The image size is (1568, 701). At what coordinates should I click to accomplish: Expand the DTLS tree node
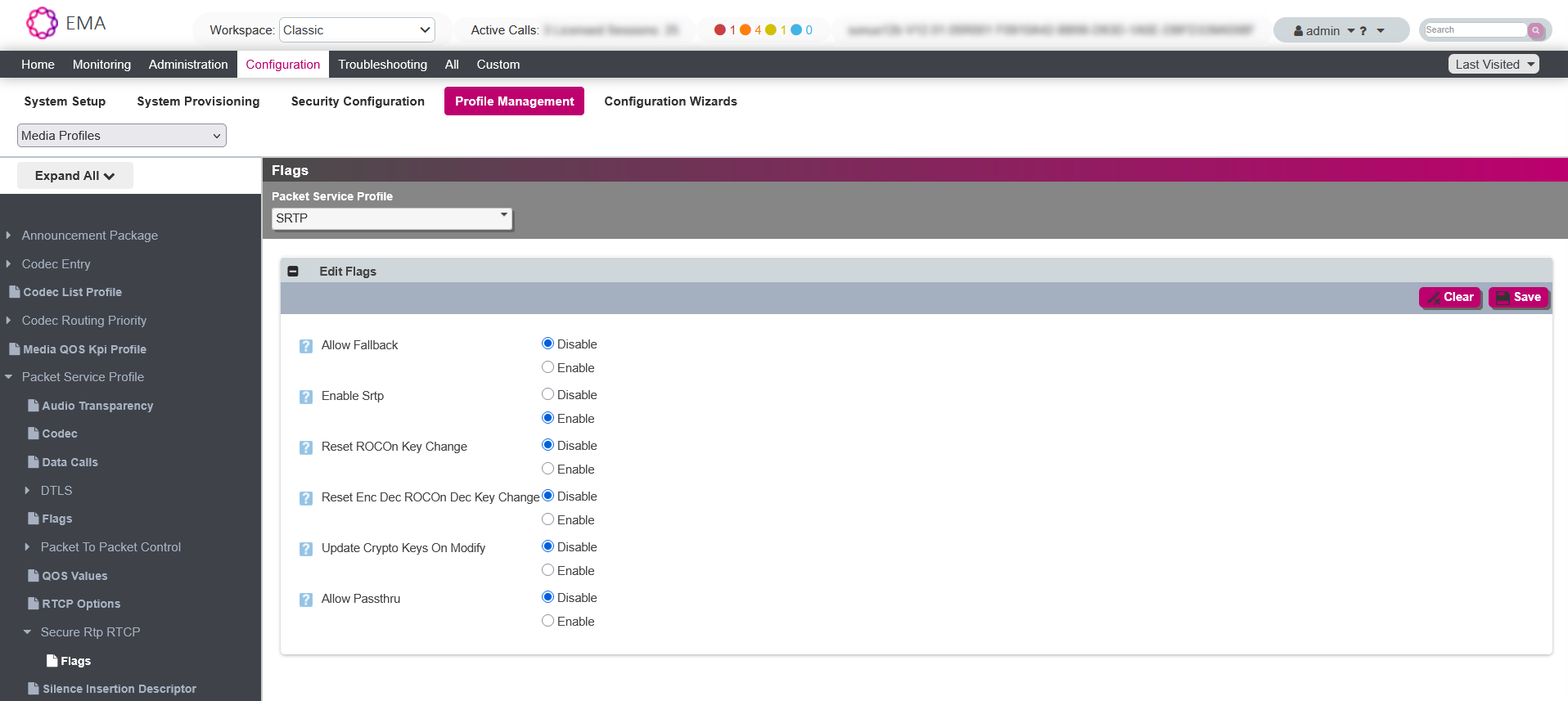[27, 491]
